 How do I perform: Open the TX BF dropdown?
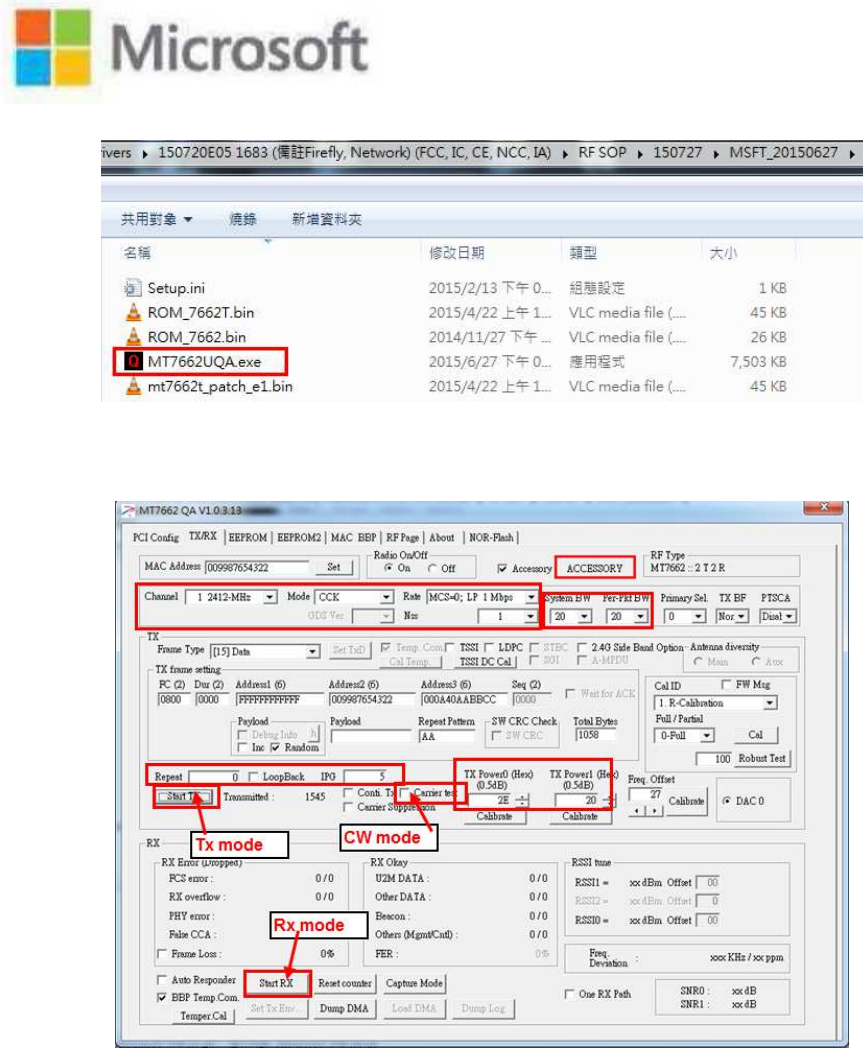coord(741,616)
